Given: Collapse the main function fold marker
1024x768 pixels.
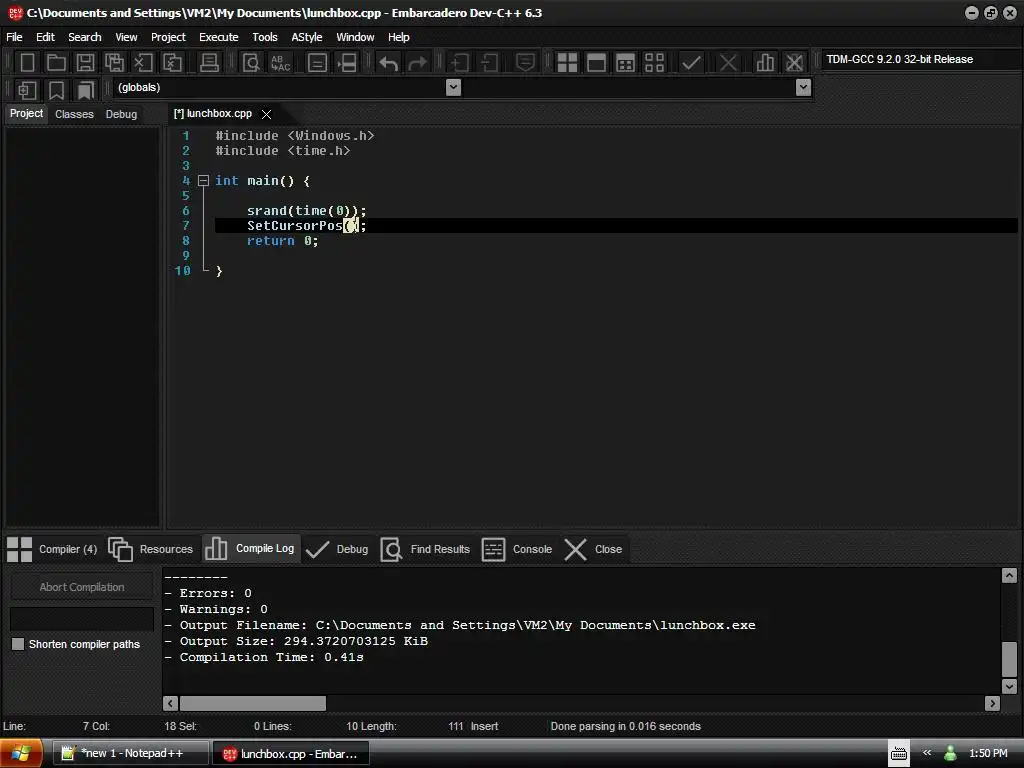Looking at the screenshot, I should click(x=203, y=180).
